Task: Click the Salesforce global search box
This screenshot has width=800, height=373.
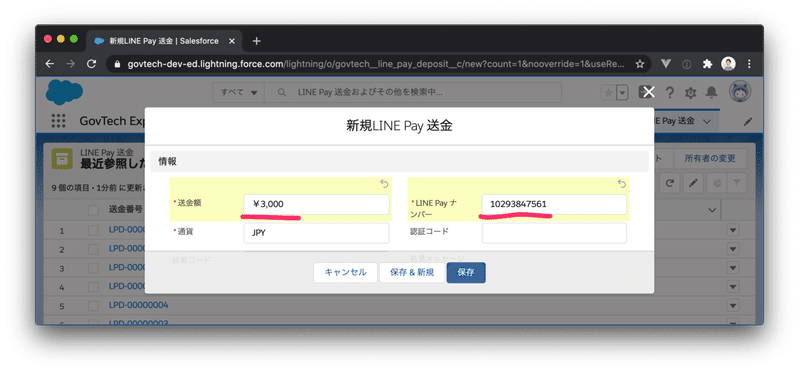Action: coord(413,93)
